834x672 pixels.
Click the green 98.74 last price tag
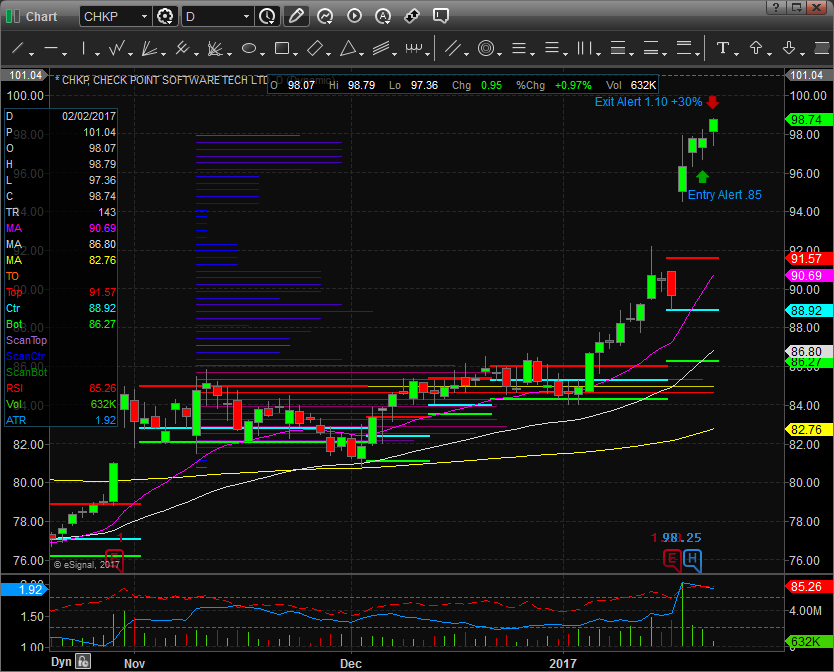pos(808,120)
